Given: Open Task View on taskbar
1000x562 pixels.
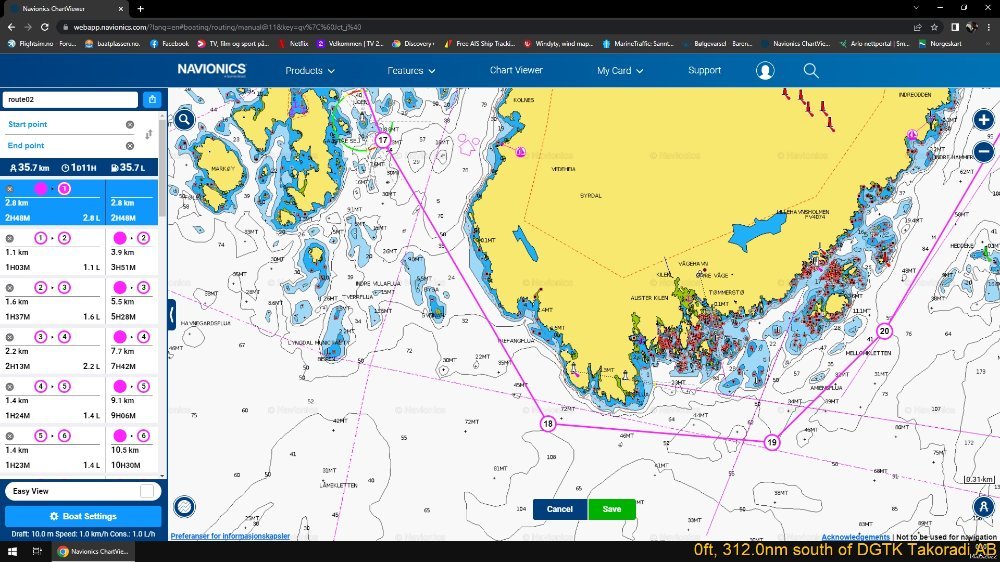Looking at the screenshot, I should pyautogui.click(x=37, y=551).
